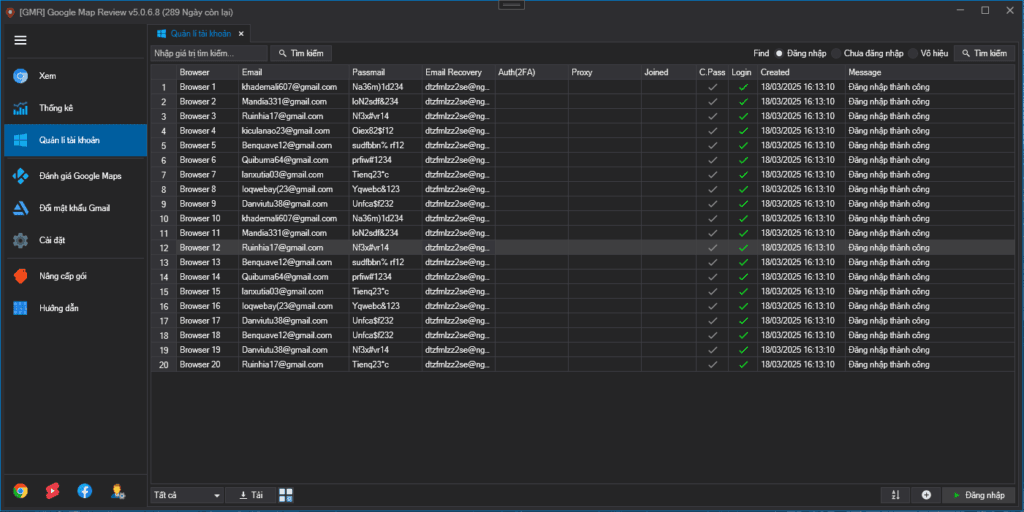Screen dimensions: 1024x512
Task: Sort by the Email column header
Action: [x=293, y=72]
